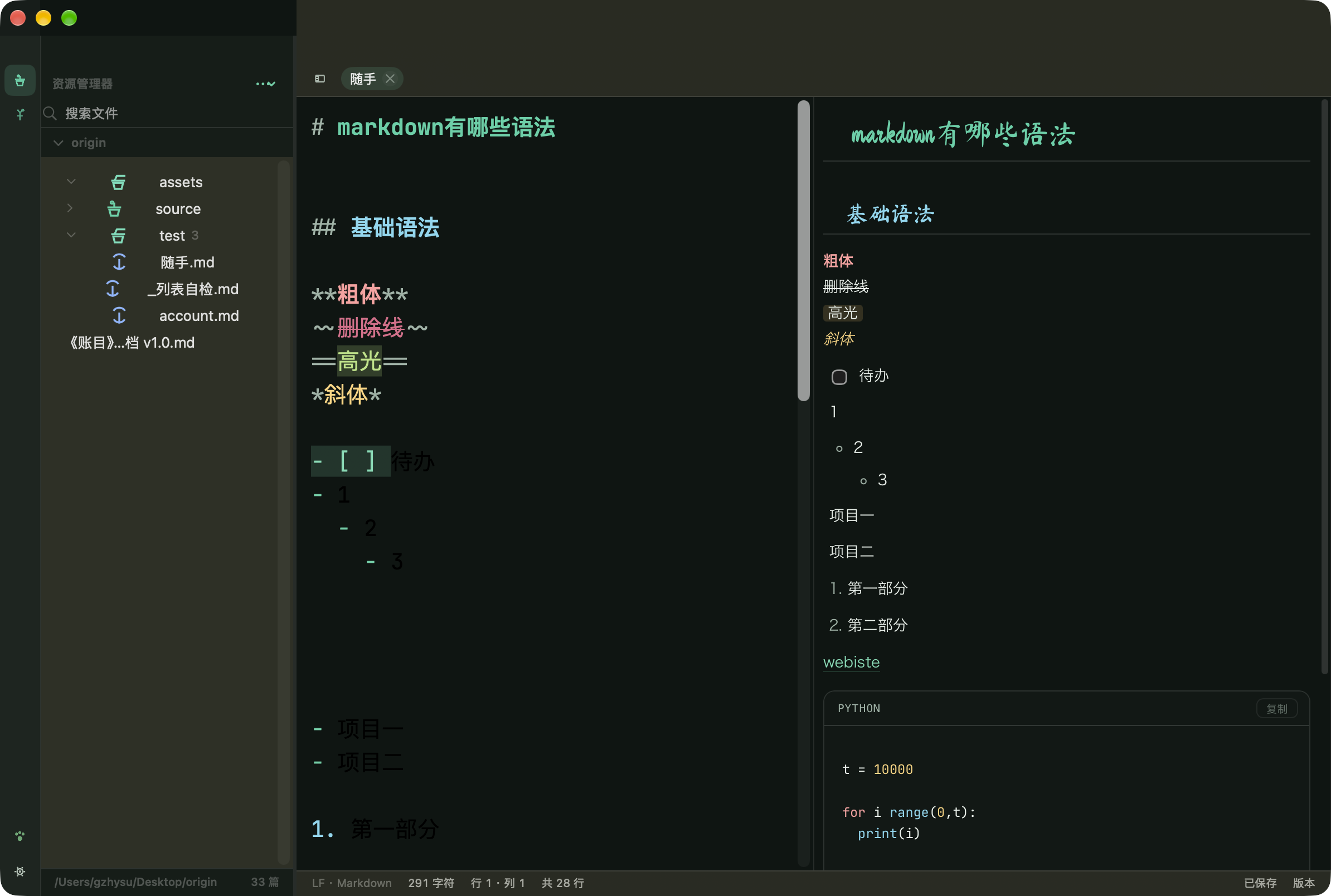
Task: Collapse the test folder chevron
Action: pos(71,235)
